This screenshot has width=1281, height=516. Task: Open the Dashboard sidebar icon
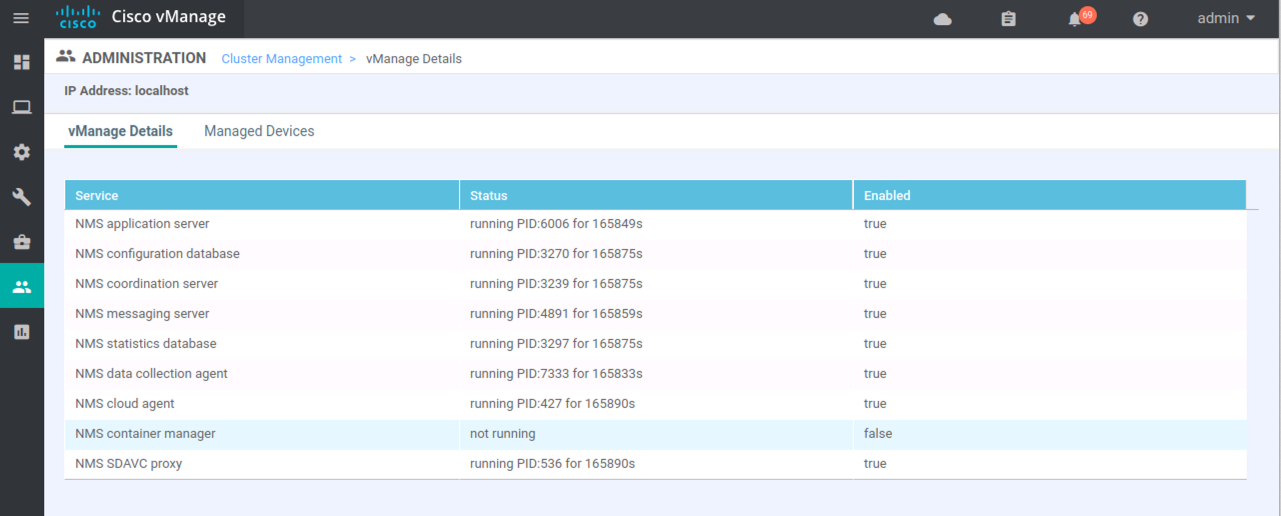21,62
